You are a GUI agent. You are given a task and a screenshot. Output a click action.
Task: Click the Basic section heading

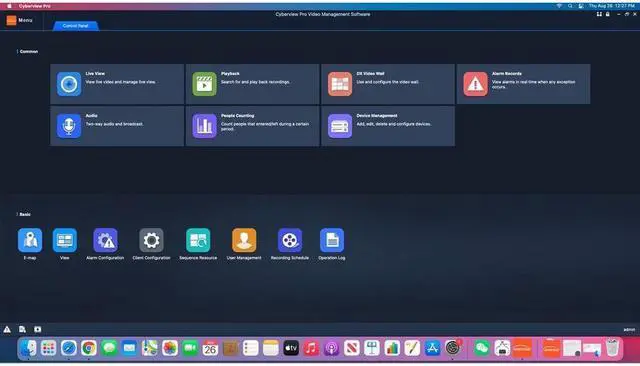coord(25,214)
